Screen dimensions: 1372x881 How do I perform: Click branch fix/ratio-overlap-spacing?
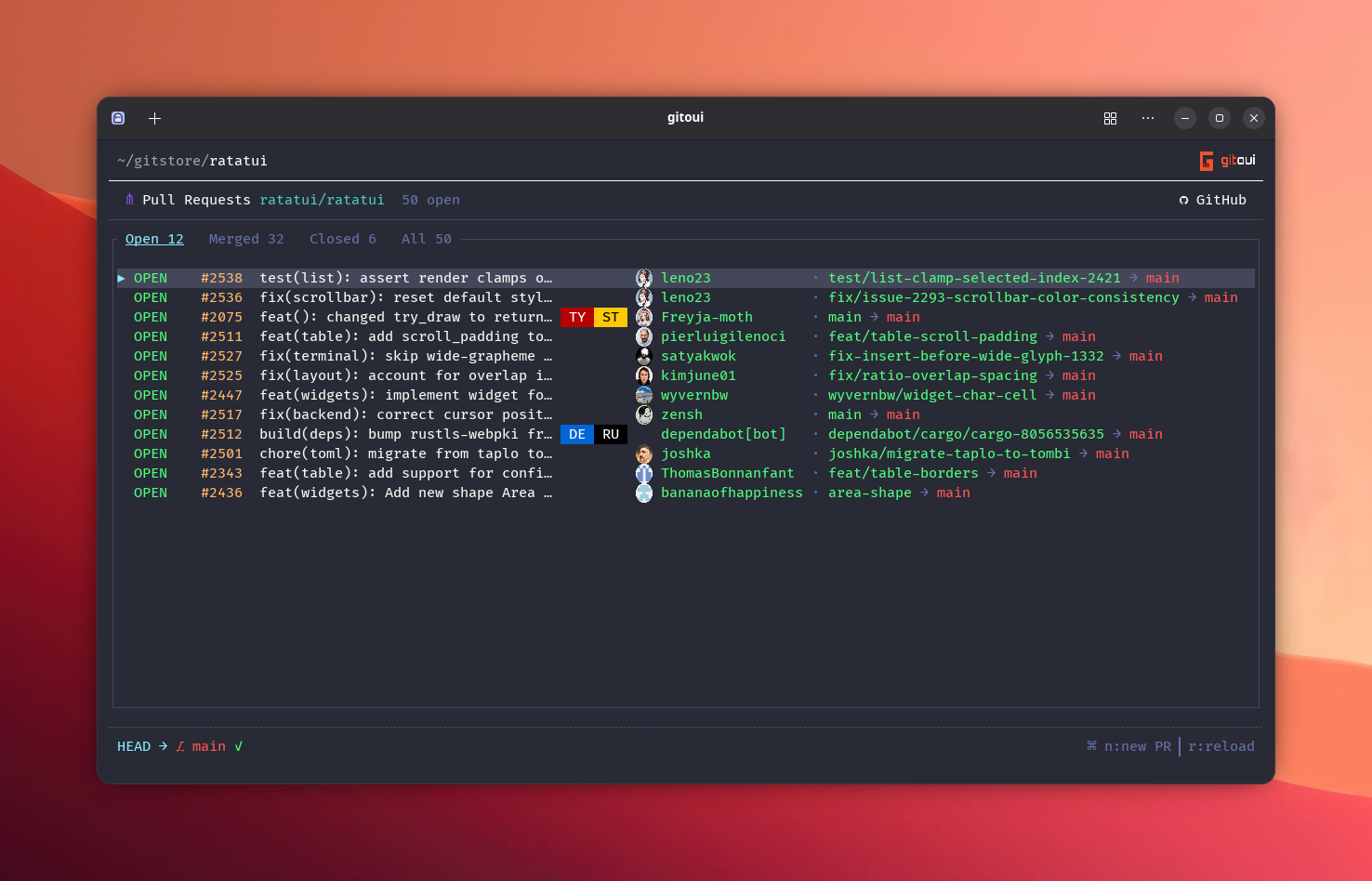pyautogui.click(x=932, y=375)
